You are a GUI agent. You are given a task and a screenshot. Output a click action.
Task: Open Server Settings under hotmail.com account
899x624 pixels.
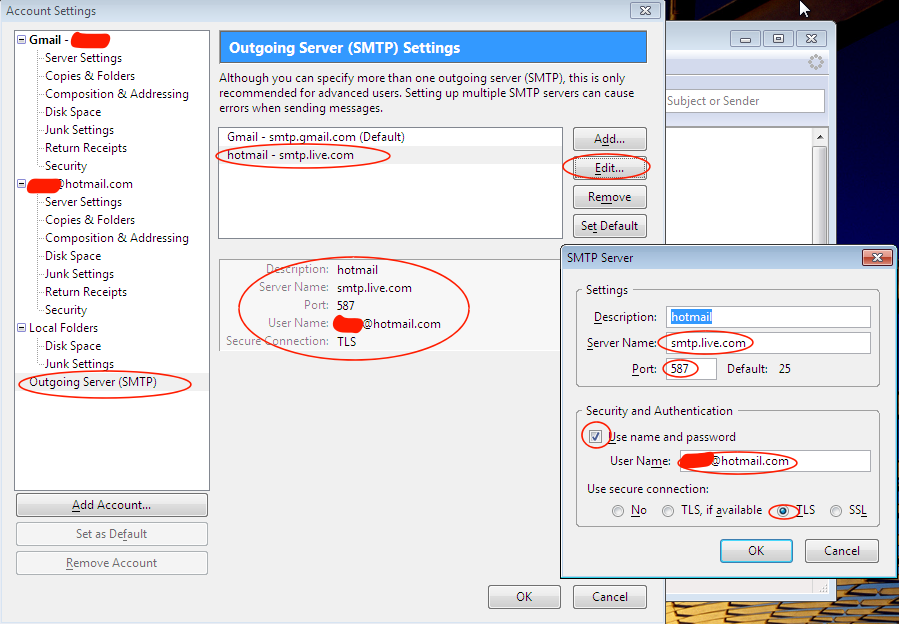tap(83, 202)
